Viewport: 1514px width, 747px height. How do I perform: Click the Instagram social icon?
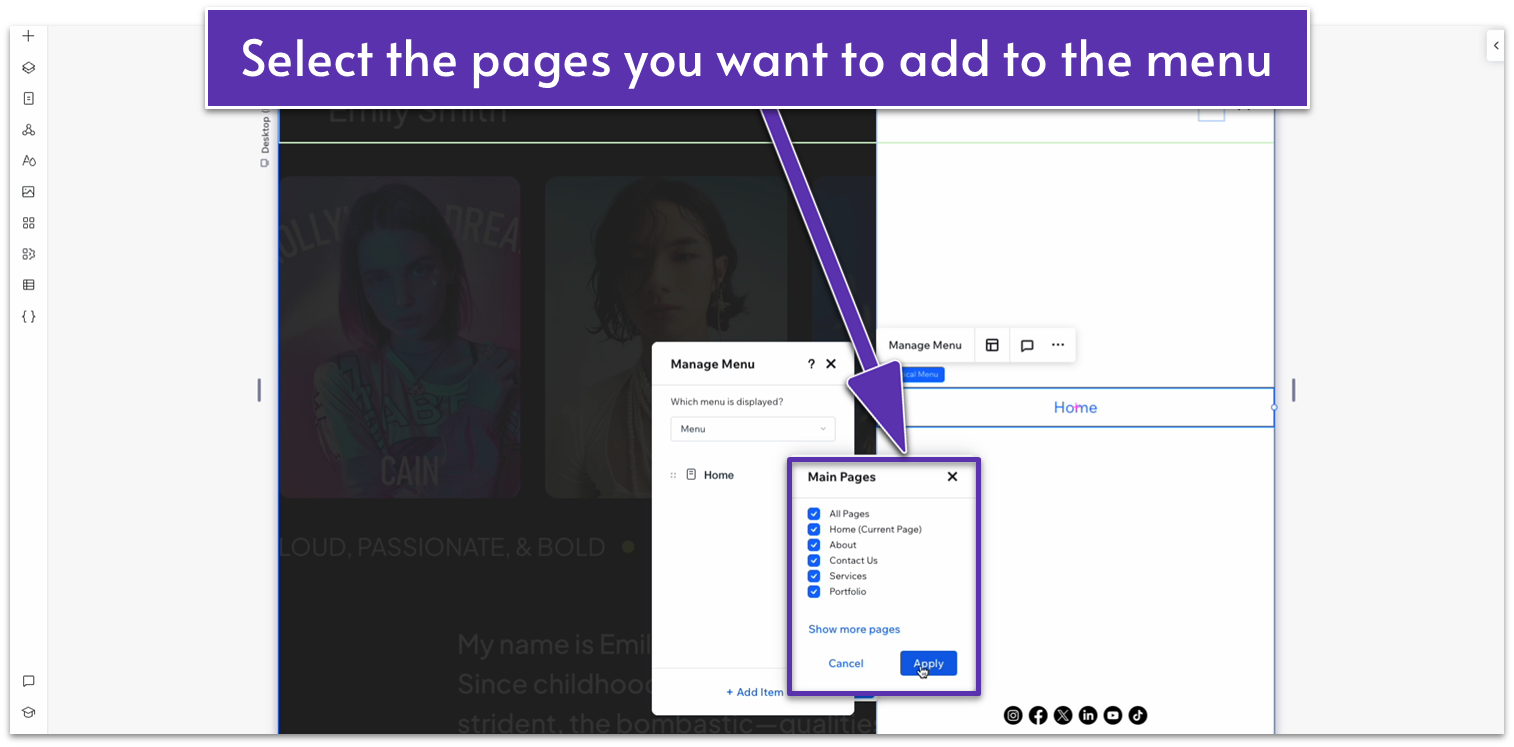[x=1013, y=715]
